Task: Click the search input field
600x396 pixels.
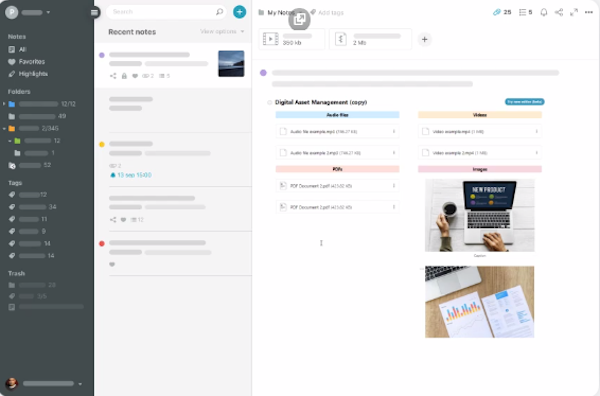Action: (x=166, y=12)
